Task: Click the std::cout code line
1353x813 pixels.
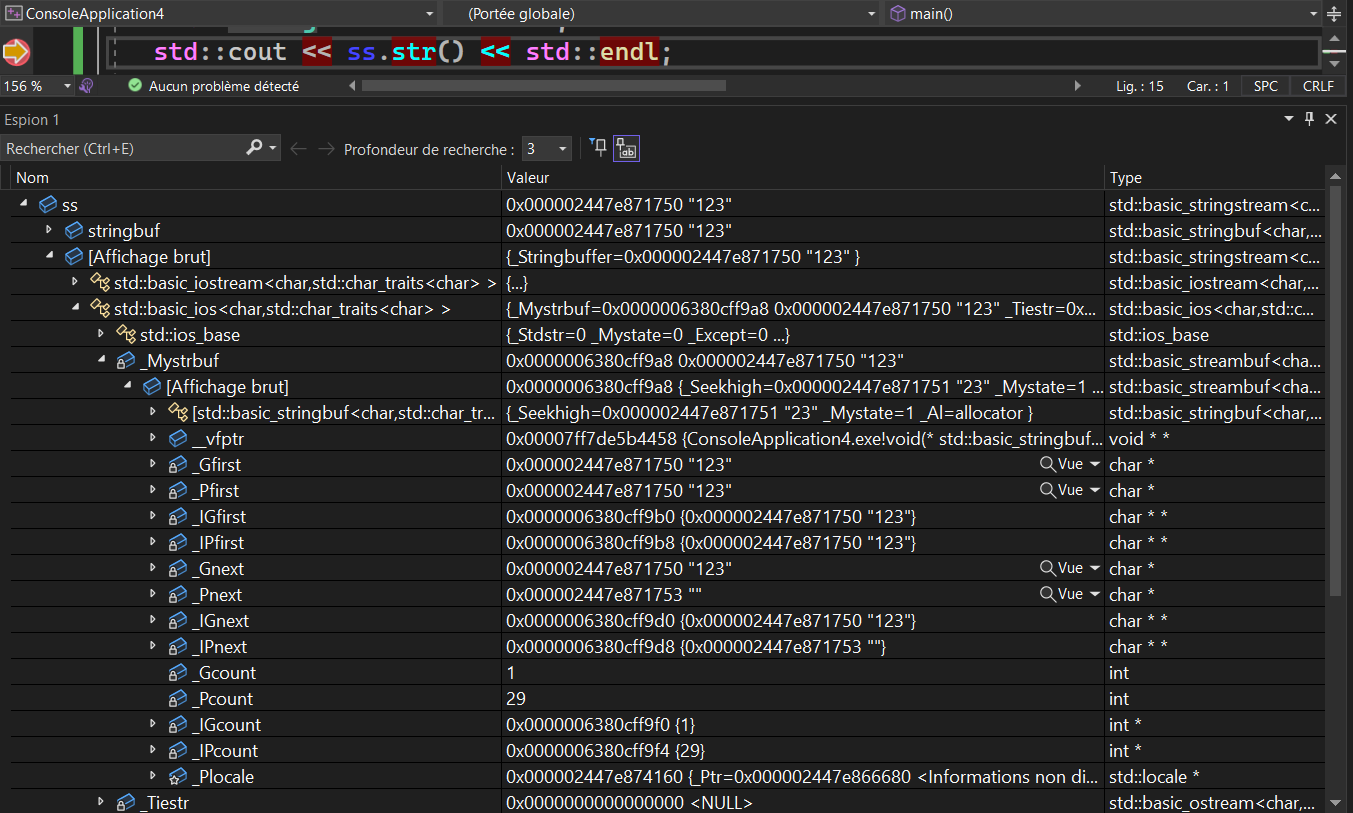Action: point(412,52)
